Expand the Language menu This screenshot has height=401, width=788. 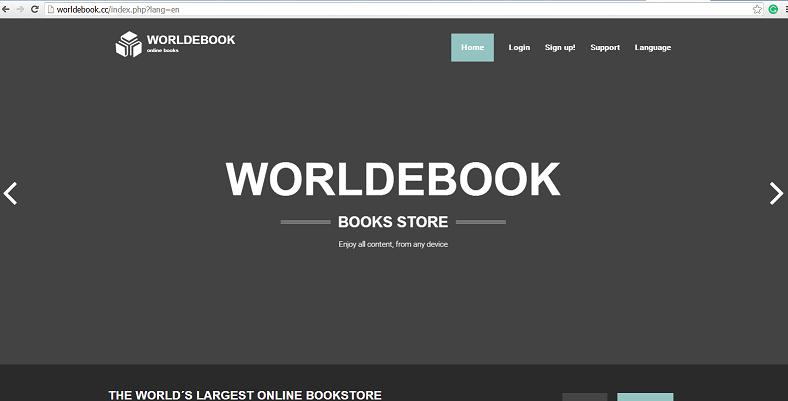click(652, 47)
